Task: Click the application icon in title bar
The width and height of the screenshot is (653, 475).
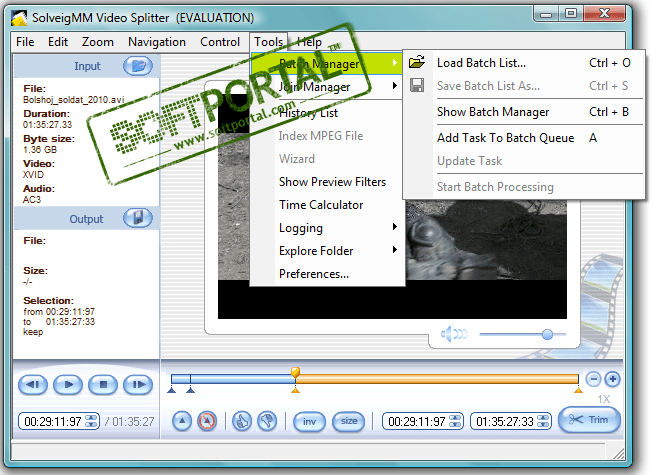Action: coord(19,18)
